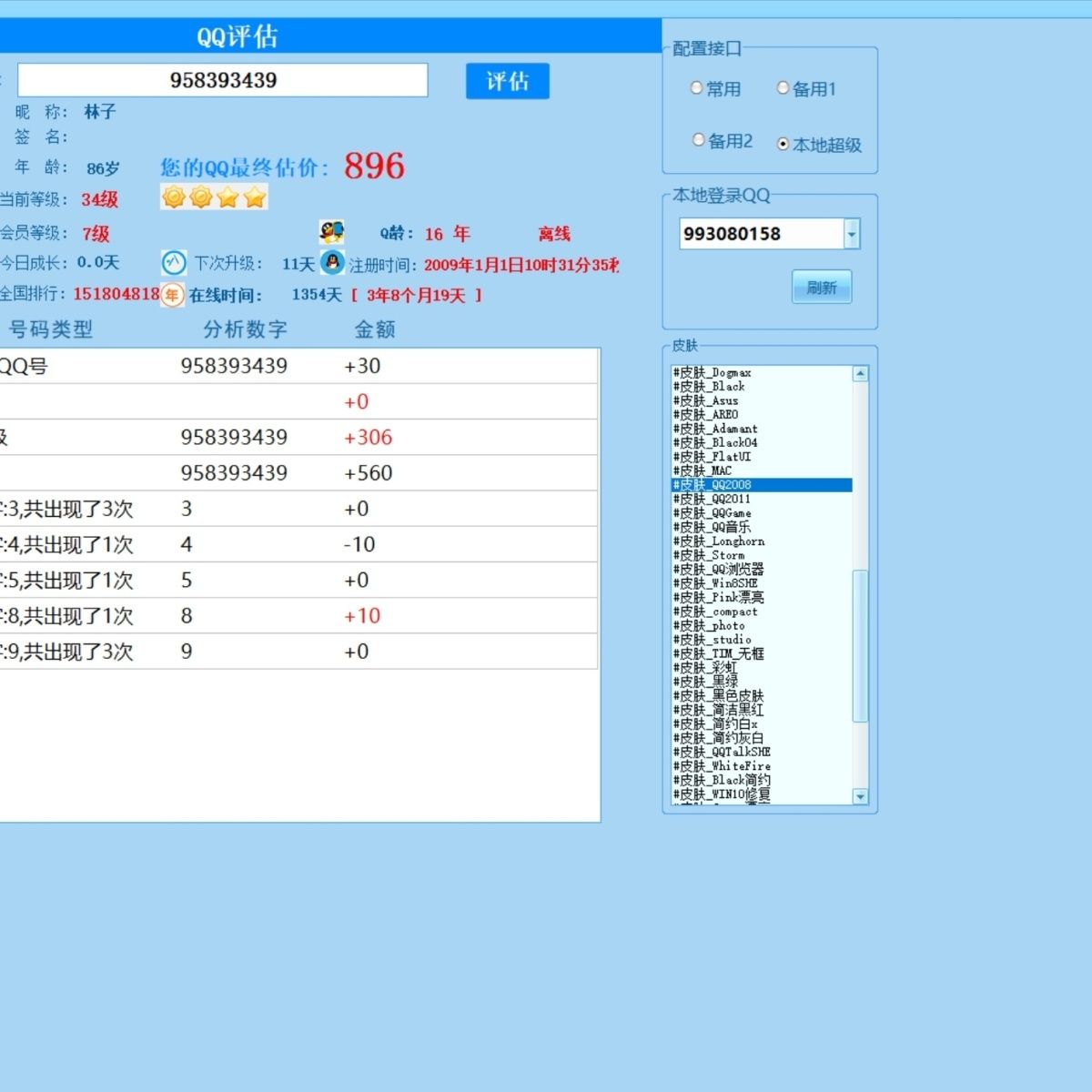Click the second sun level icon
Image resolution: width=1092 pixels, height=1092 pixels.
tap(201, 197)
